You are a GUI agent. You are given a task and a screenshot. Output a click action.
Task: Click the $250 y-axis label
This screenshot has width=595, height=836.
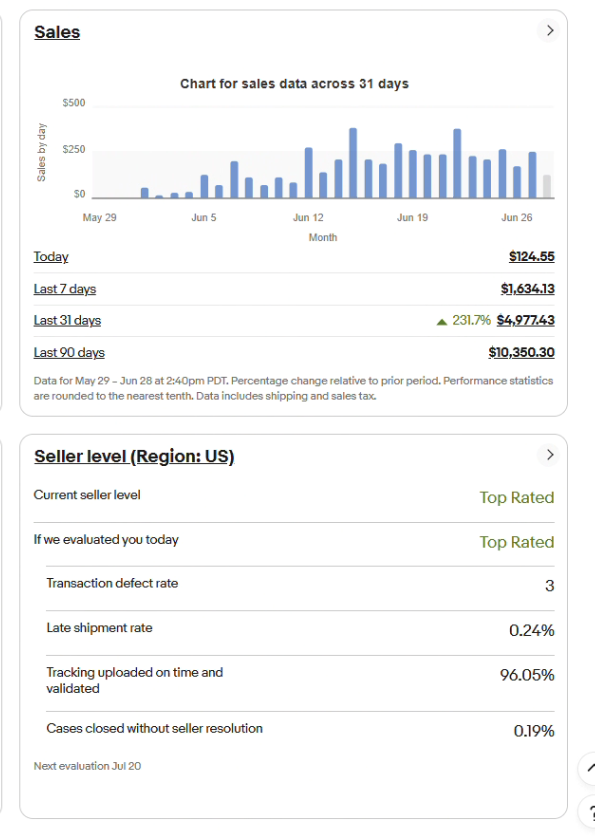point(74,149)
